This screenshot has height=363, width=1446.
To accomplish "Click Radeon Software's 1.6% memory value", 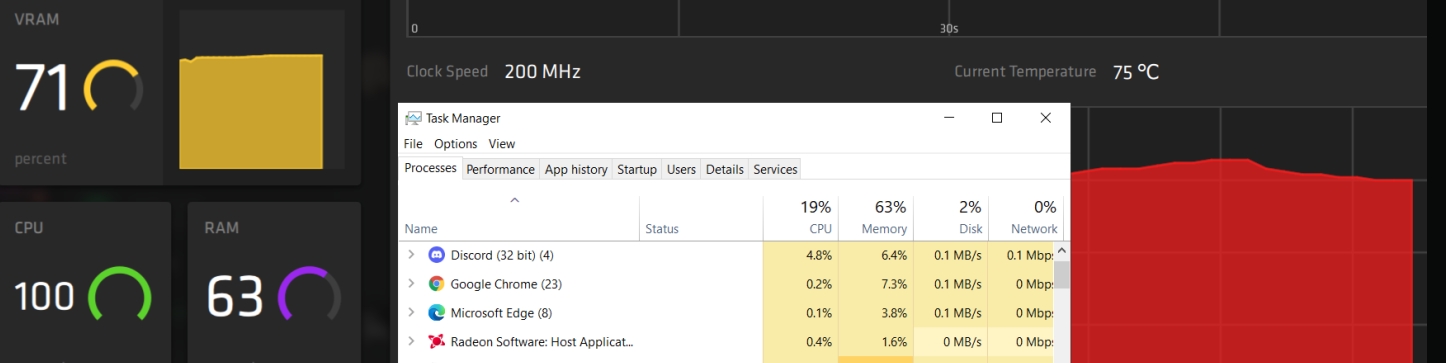I will coord(893,342).
